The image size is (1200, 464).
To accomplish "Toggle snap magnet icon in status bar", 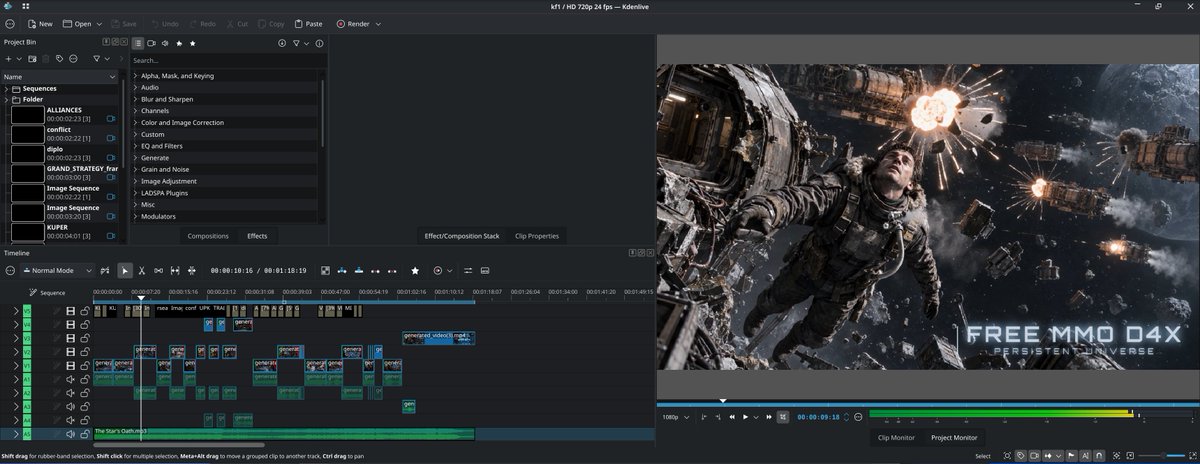I will click(x=1098, y=455).
